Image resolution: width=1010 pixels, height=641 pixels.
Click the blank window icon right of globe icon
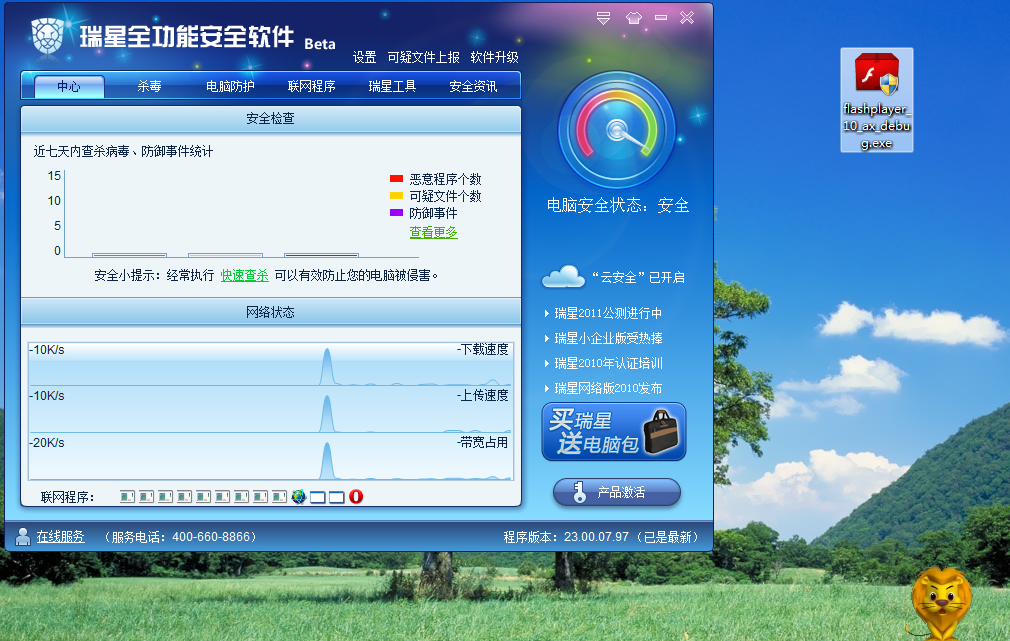click(x=318, y=497)
